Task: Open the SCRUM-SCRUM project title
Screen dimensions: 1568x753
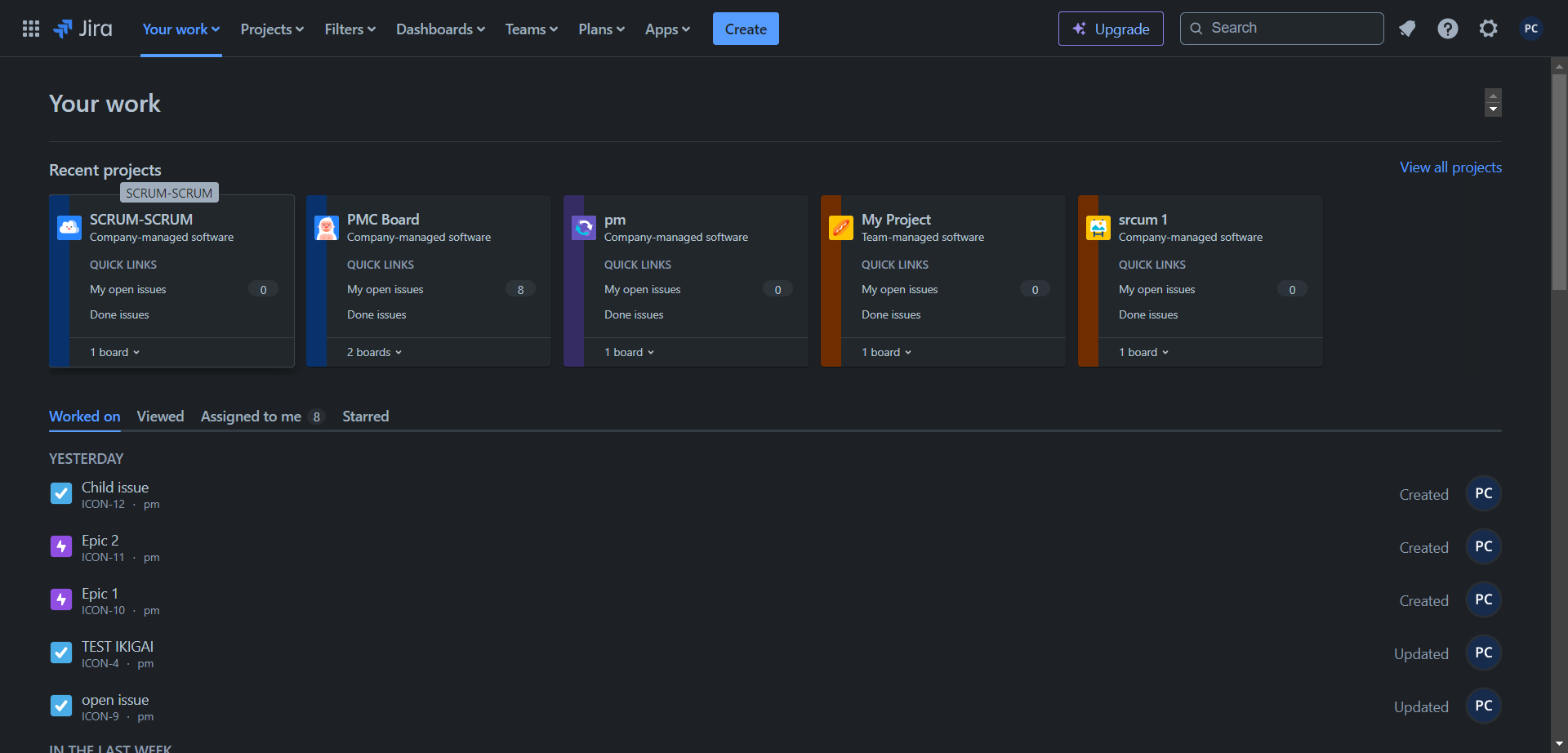Action: [141, 220]
